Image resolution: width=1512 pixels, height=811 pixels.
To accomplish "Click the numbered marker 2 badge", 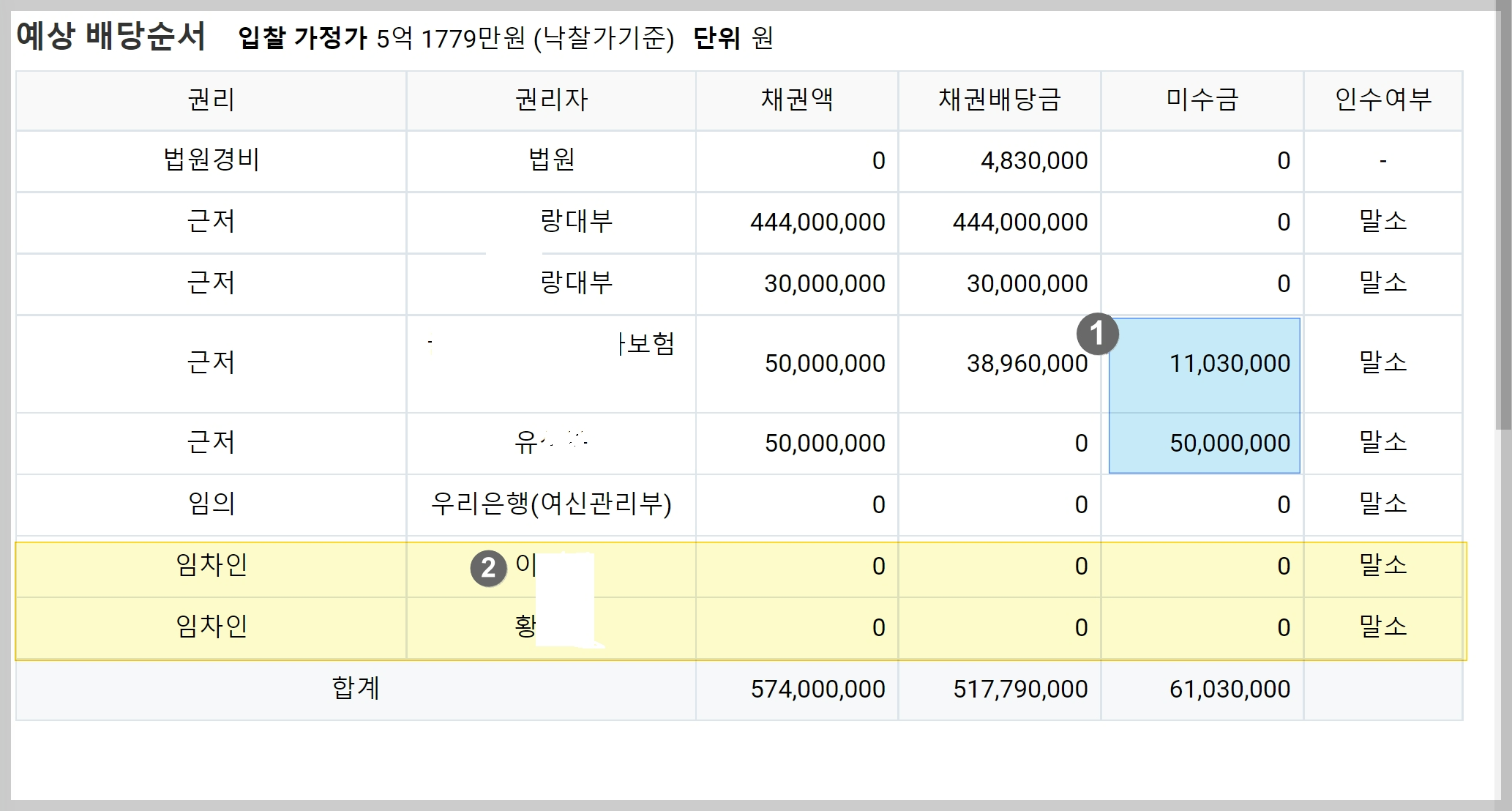I will [x=488, y=569].
